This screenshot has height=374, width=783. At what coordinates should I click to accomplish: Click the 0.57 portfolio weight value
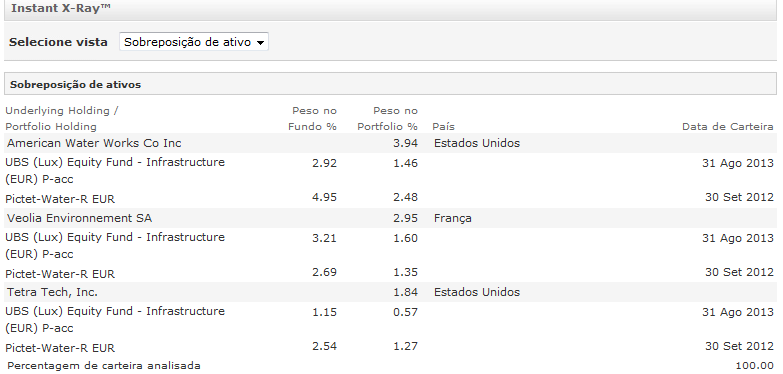click(x=405, y=312)
